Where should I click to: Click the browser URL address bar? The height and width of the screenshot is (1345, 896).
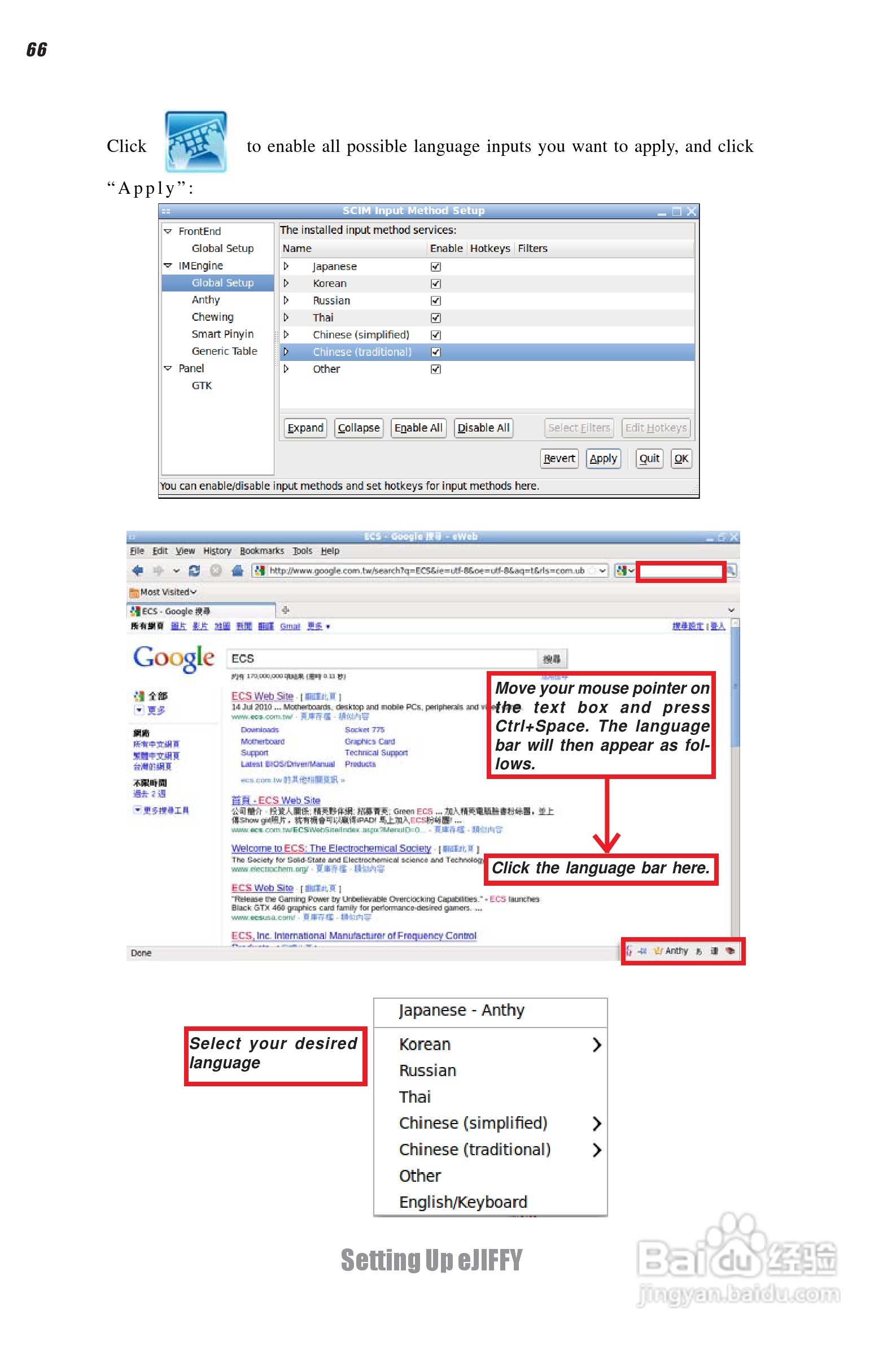tap(429, 571)
